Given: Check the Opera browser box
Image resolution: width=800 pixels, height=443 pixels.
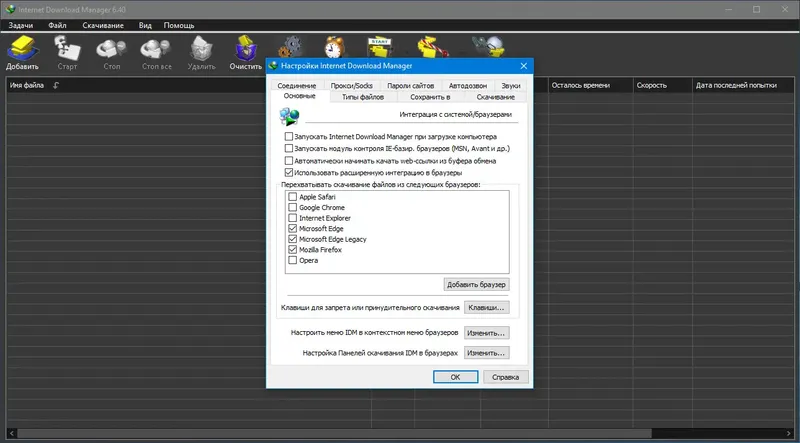Looking at the screenshot, I should point(292,260).
